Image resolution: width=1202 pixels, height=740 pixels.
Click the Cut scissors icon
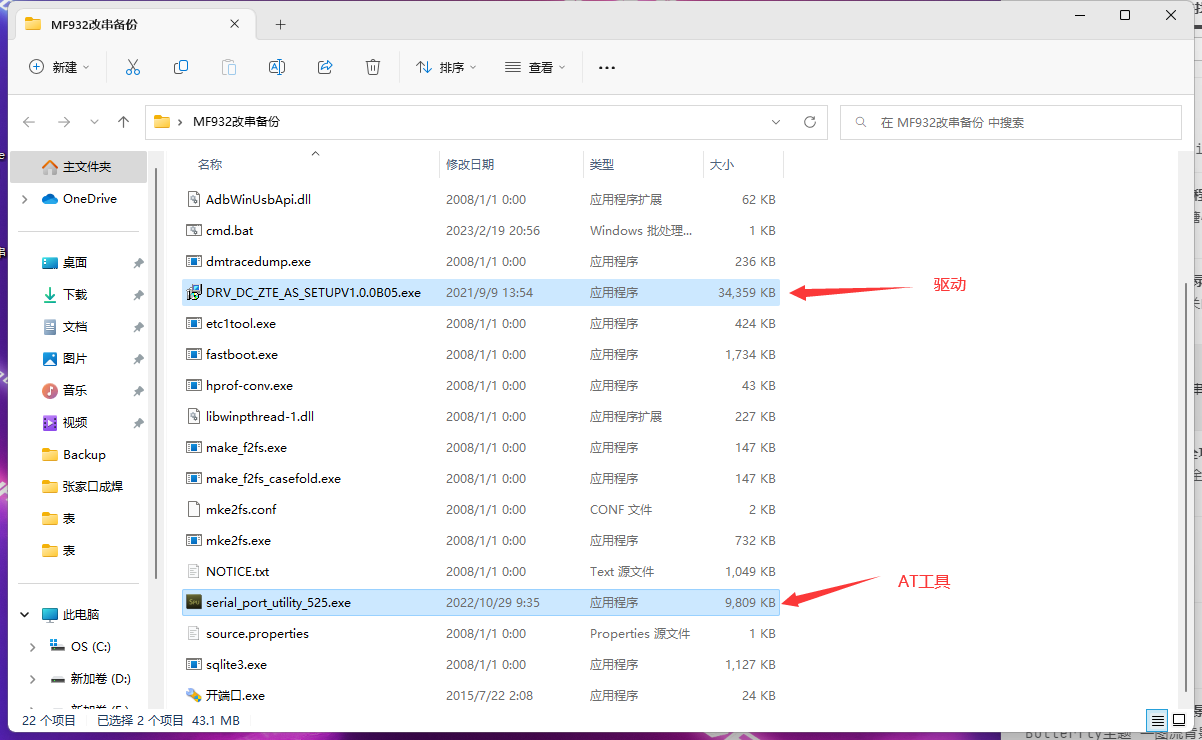(x=133, y=67)
